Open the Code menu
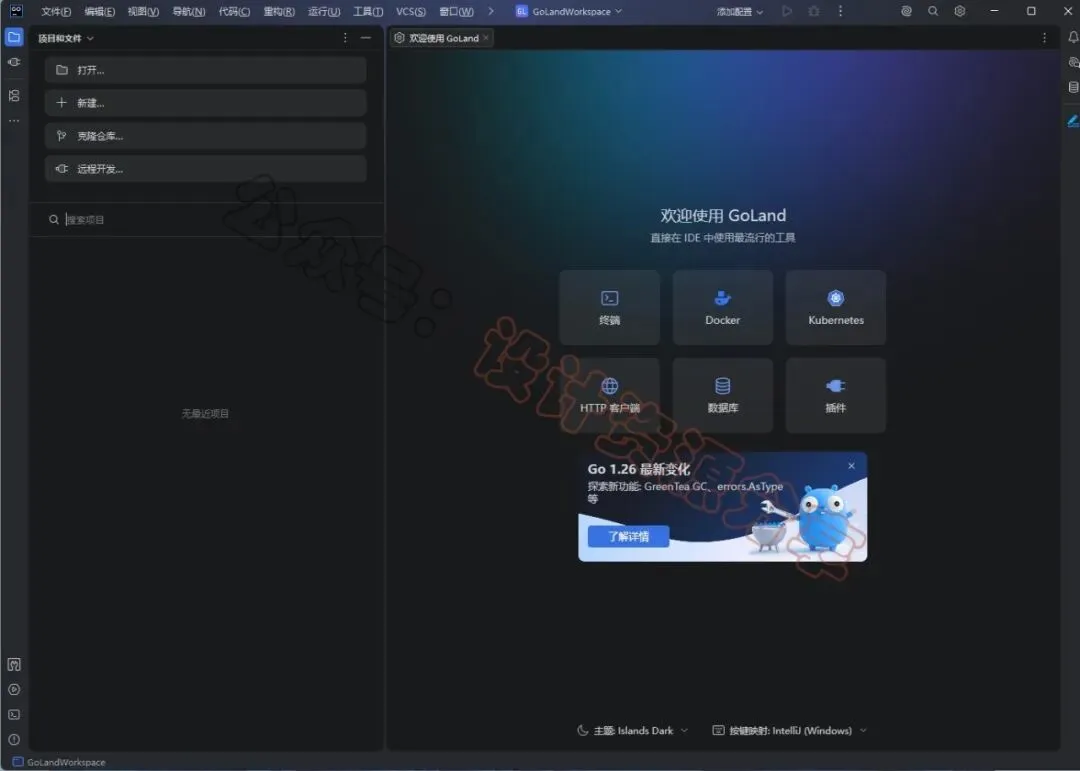Image resolution: width=1080 pixels, height=771 pixels. point(234,12)
